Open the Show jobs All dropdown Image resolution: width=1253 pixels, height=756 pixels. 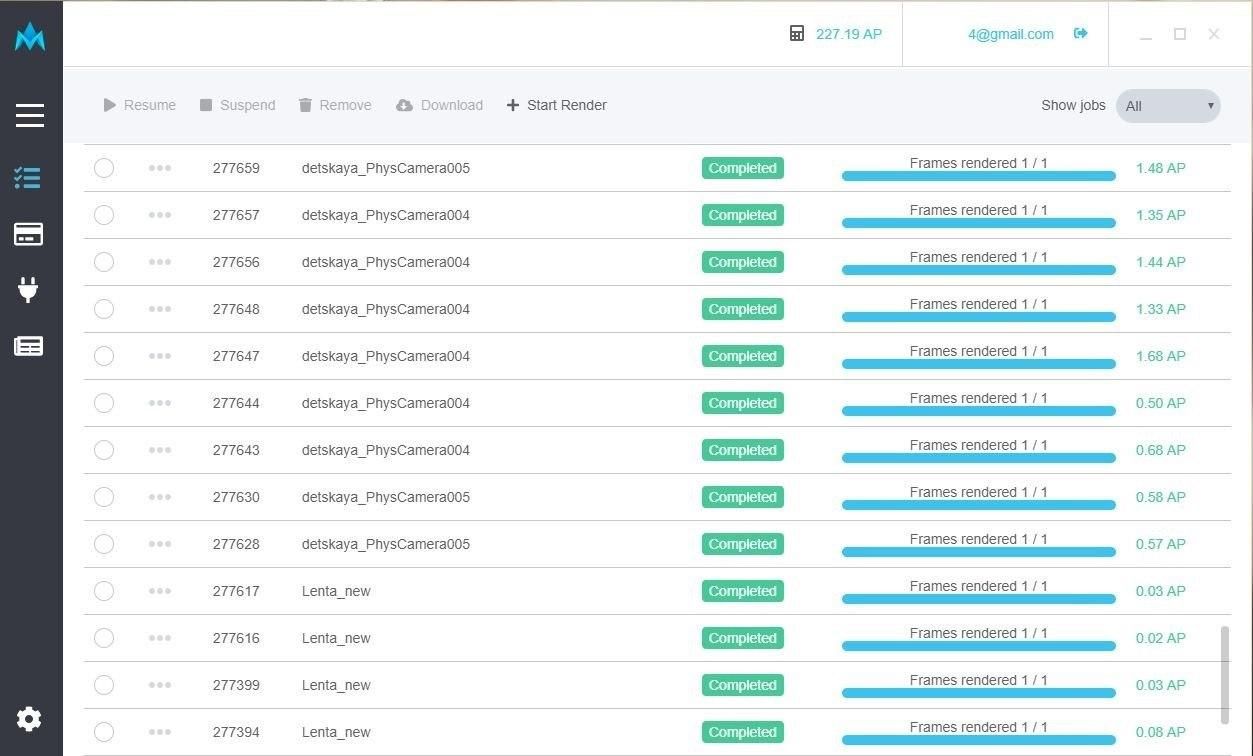[1168, 105]
